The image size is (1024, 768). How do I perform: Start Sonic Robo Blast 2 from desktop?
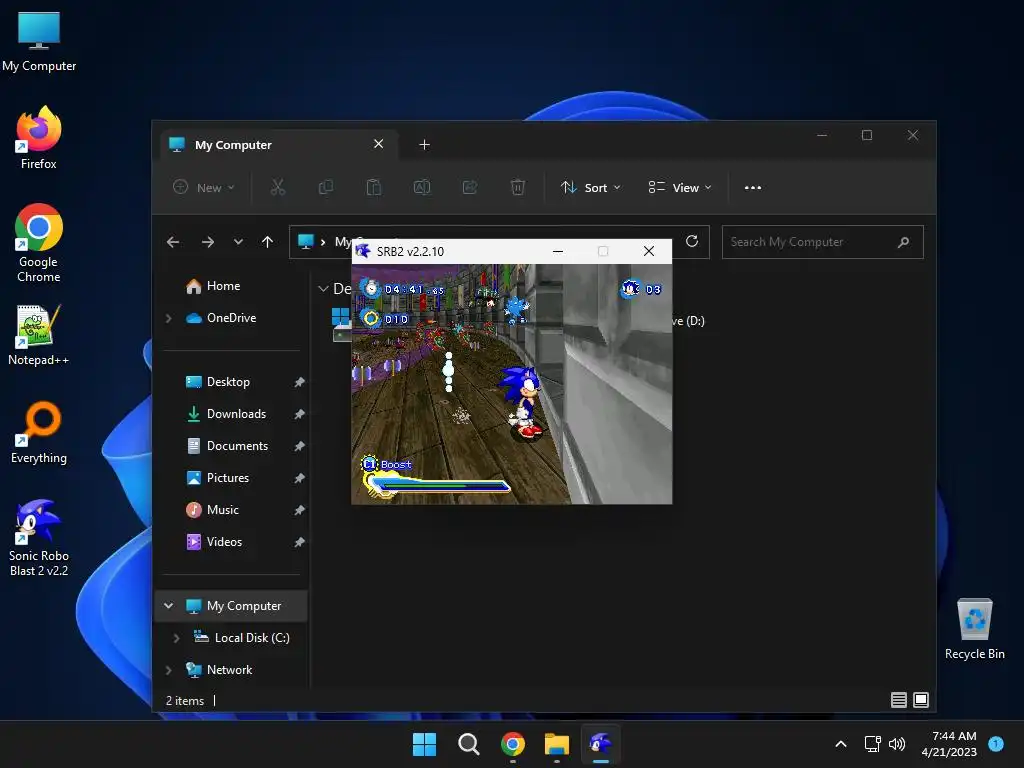tap(39, 537)
